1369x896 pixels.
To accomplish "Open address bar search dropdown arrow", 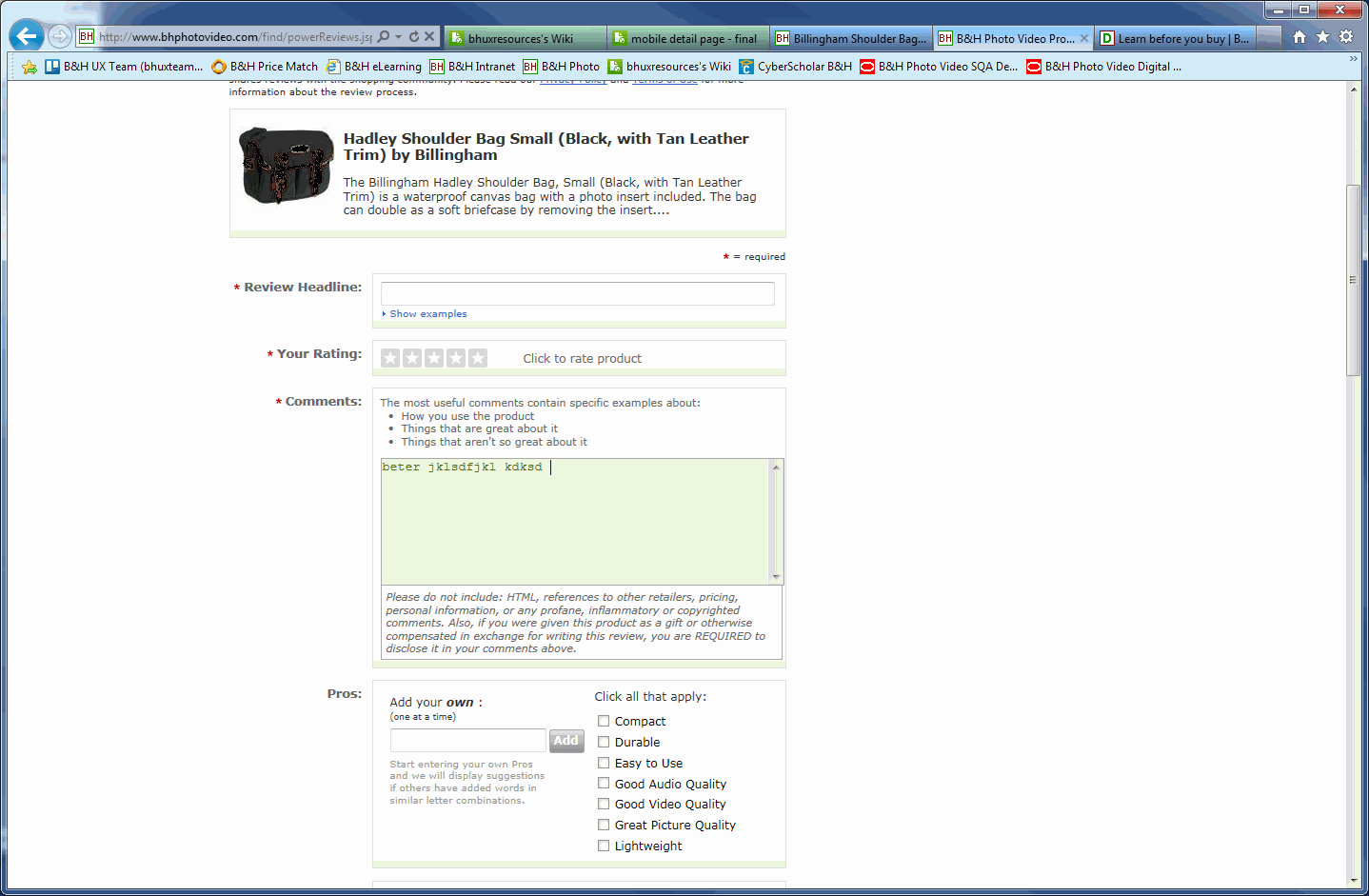I will pos(398,37).
